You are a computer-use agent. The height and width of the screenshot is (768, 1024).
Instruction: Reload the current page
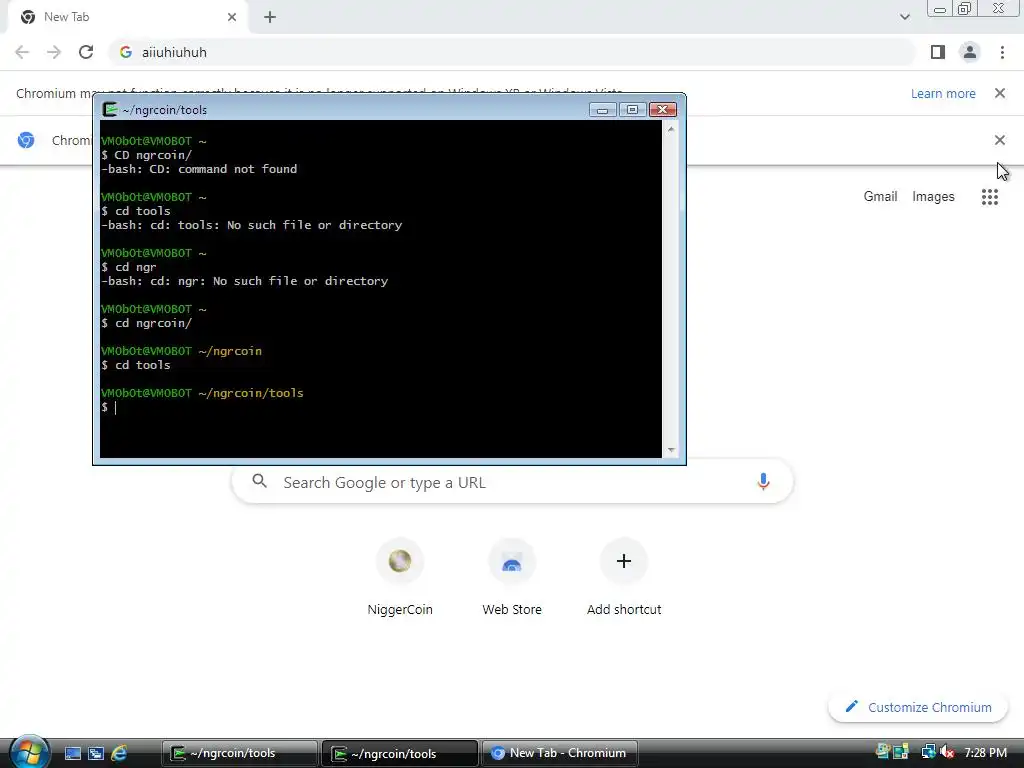click(86, 52)
